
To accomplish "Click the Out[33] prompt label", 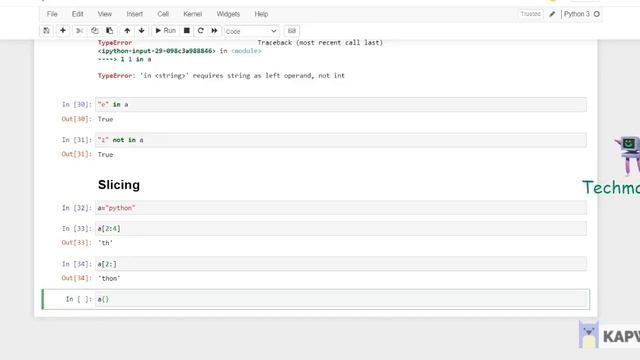I will [x=77, y=243].
